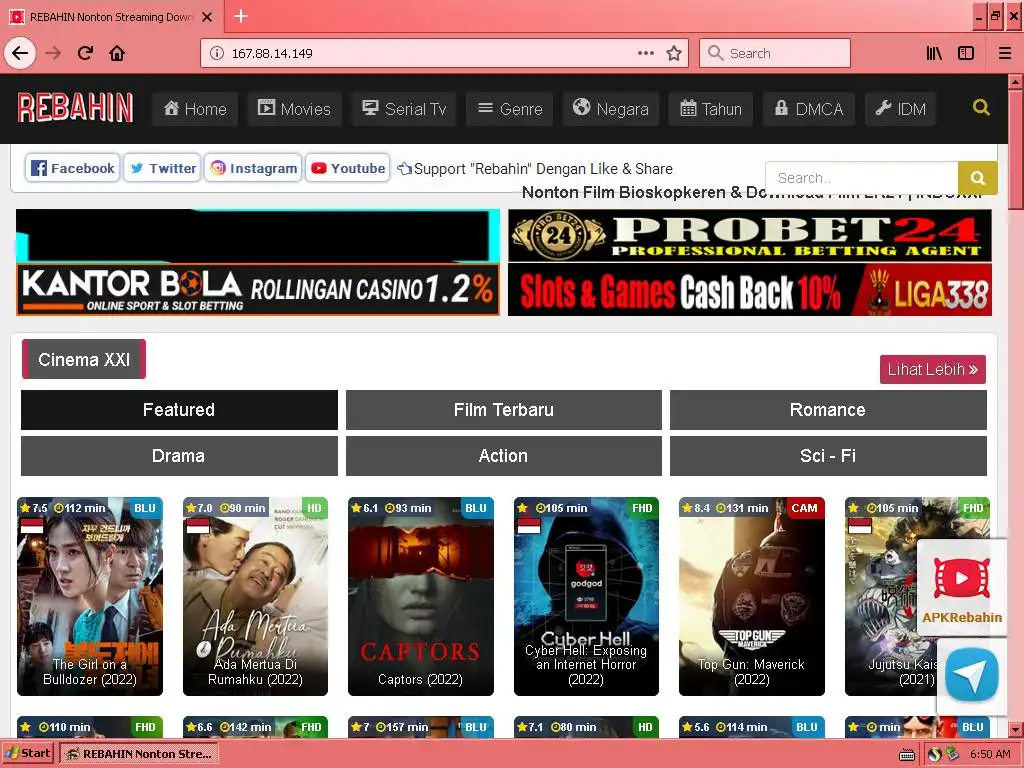Click the Kantor Bola casino banner
The image size is (1024, 768).
(258, 289)
